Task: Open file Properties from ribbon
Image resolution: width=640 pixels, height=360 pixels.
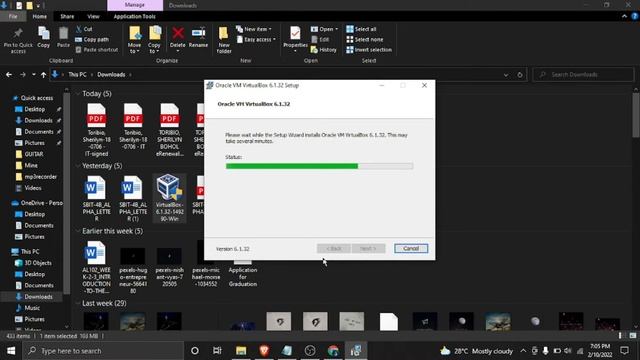Action: 295,40
